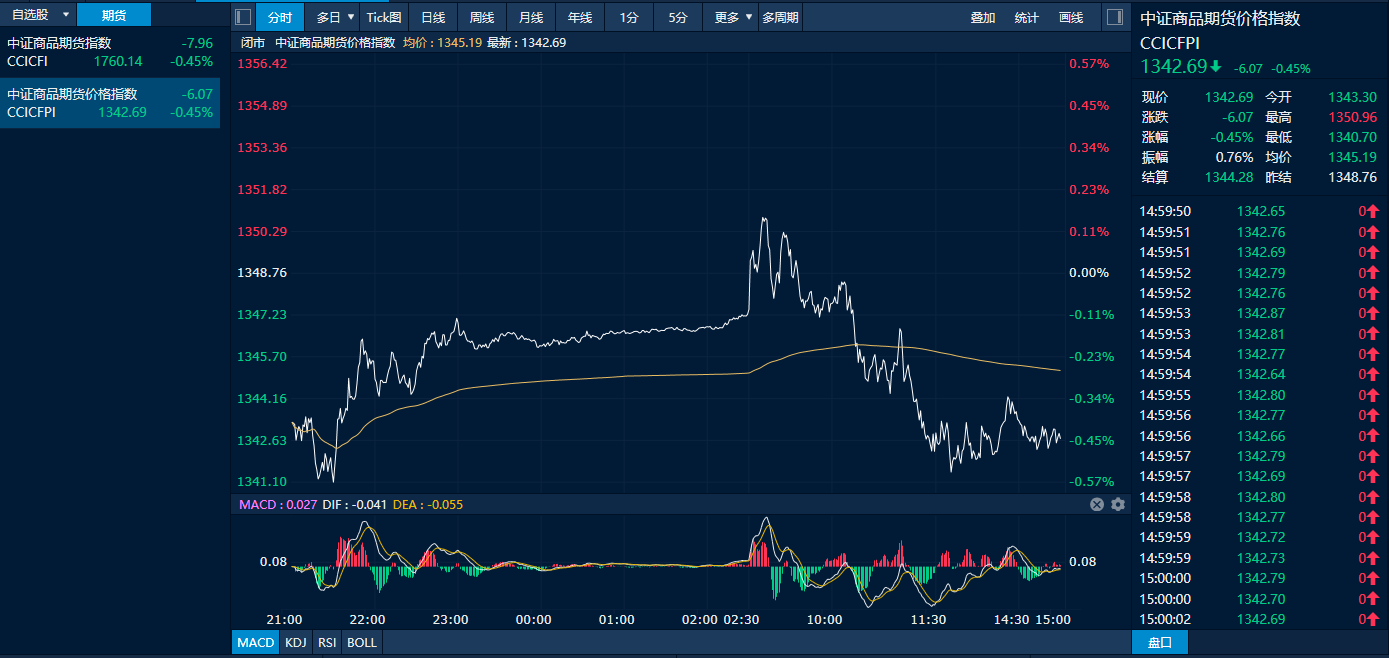Select the RSI indicator tab

327,642
